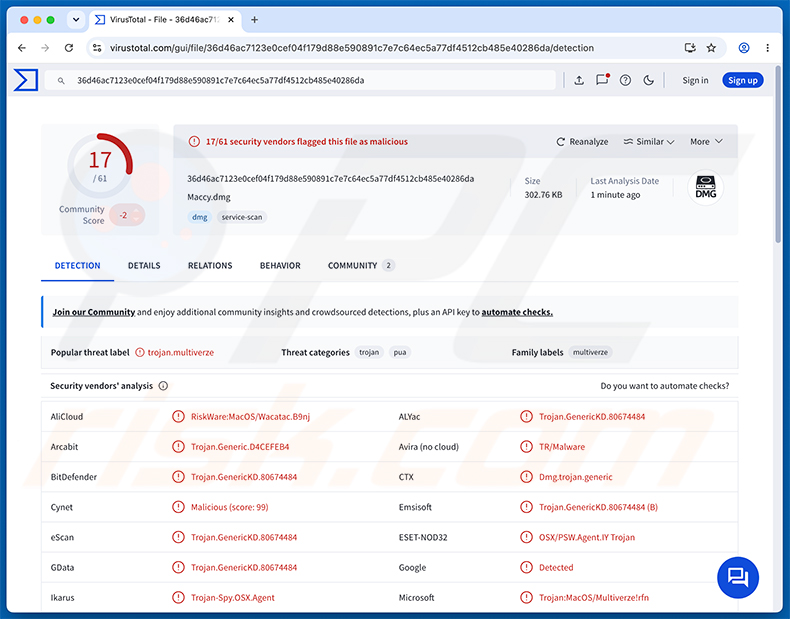Image resolution: width=790 pixels, height=619 pixels.
Task: Select Trojan:MacOS/Multiverze!rfn detection text
Action: pyautogui.click(x=594, y=597)
